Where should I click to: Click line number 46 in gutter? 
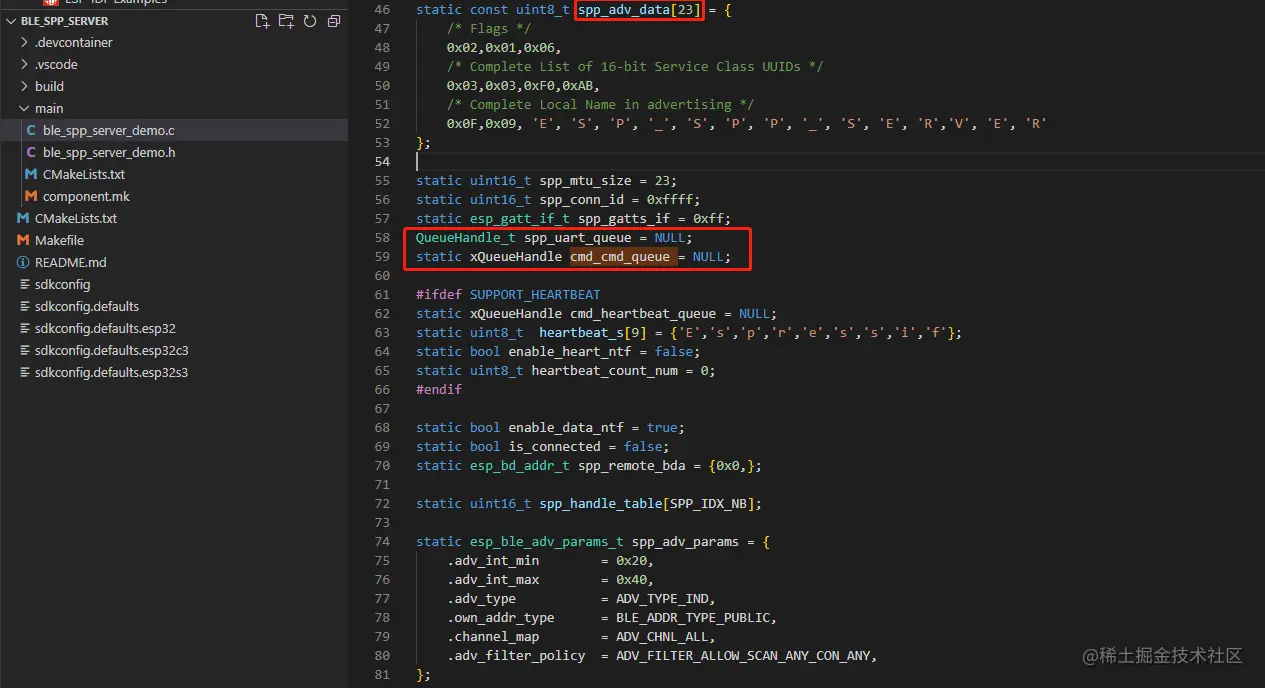380,9
